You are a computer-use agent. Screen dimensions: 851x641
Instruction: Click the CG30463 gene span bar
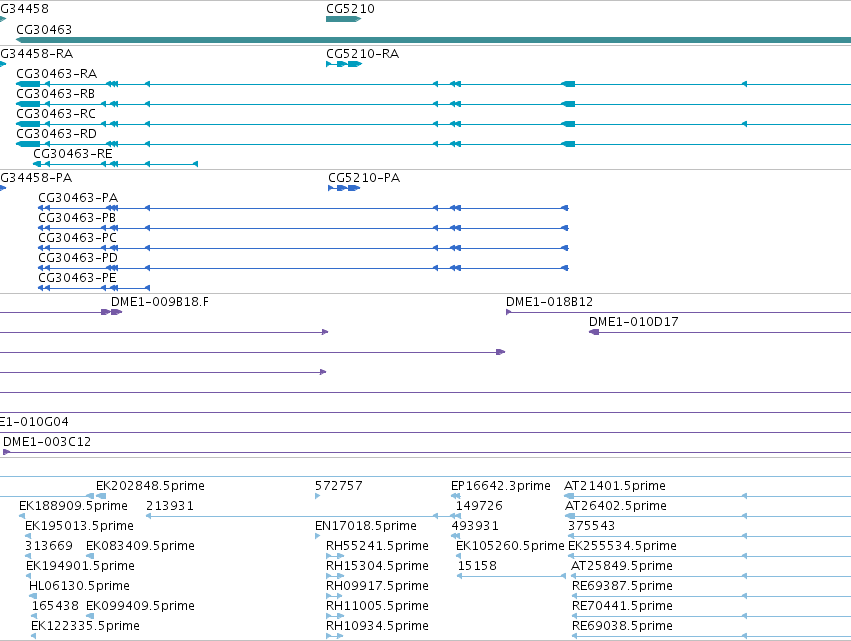click(434, 40)
